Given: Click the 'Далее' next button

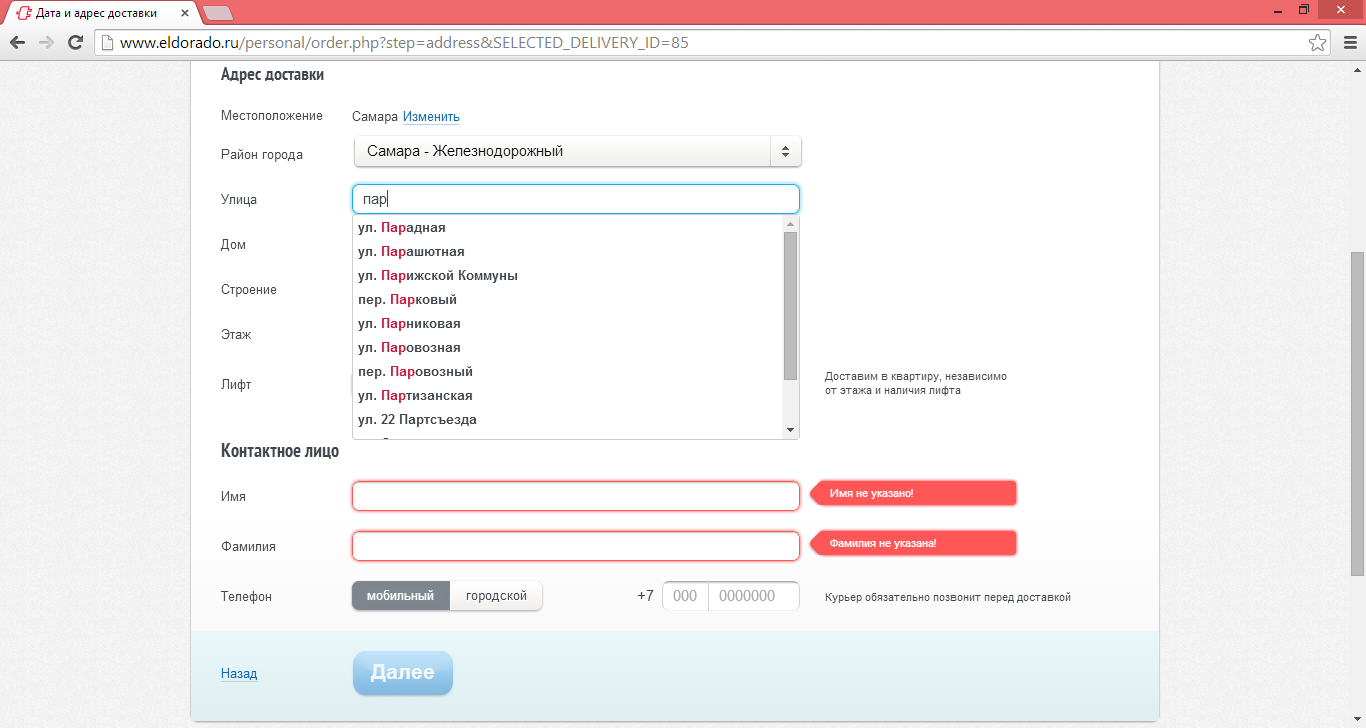Looking at the screenshot, I should [x=403, y=673].
